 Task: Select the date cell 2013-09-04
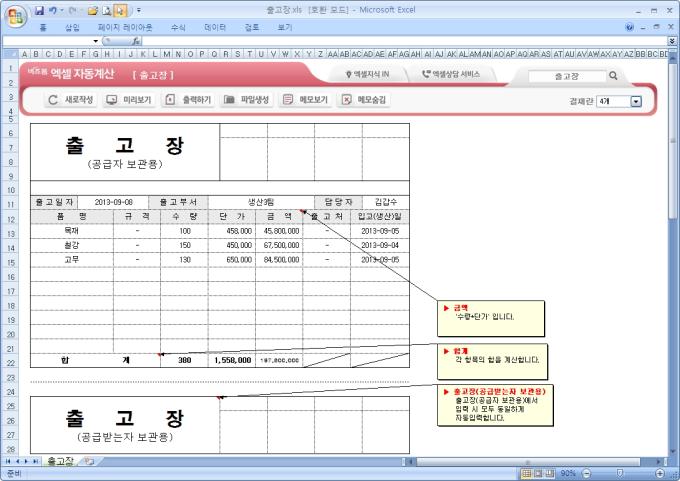click(x=380, y=245)
